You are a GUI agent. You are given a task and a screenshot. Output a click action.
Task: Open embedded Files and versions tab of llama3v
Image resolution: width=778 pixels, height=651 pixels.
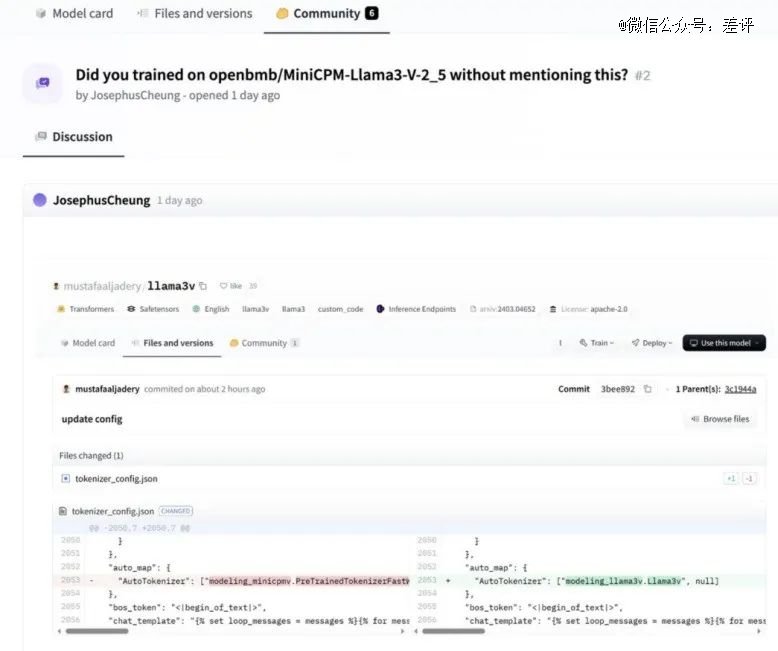[172, 343]
